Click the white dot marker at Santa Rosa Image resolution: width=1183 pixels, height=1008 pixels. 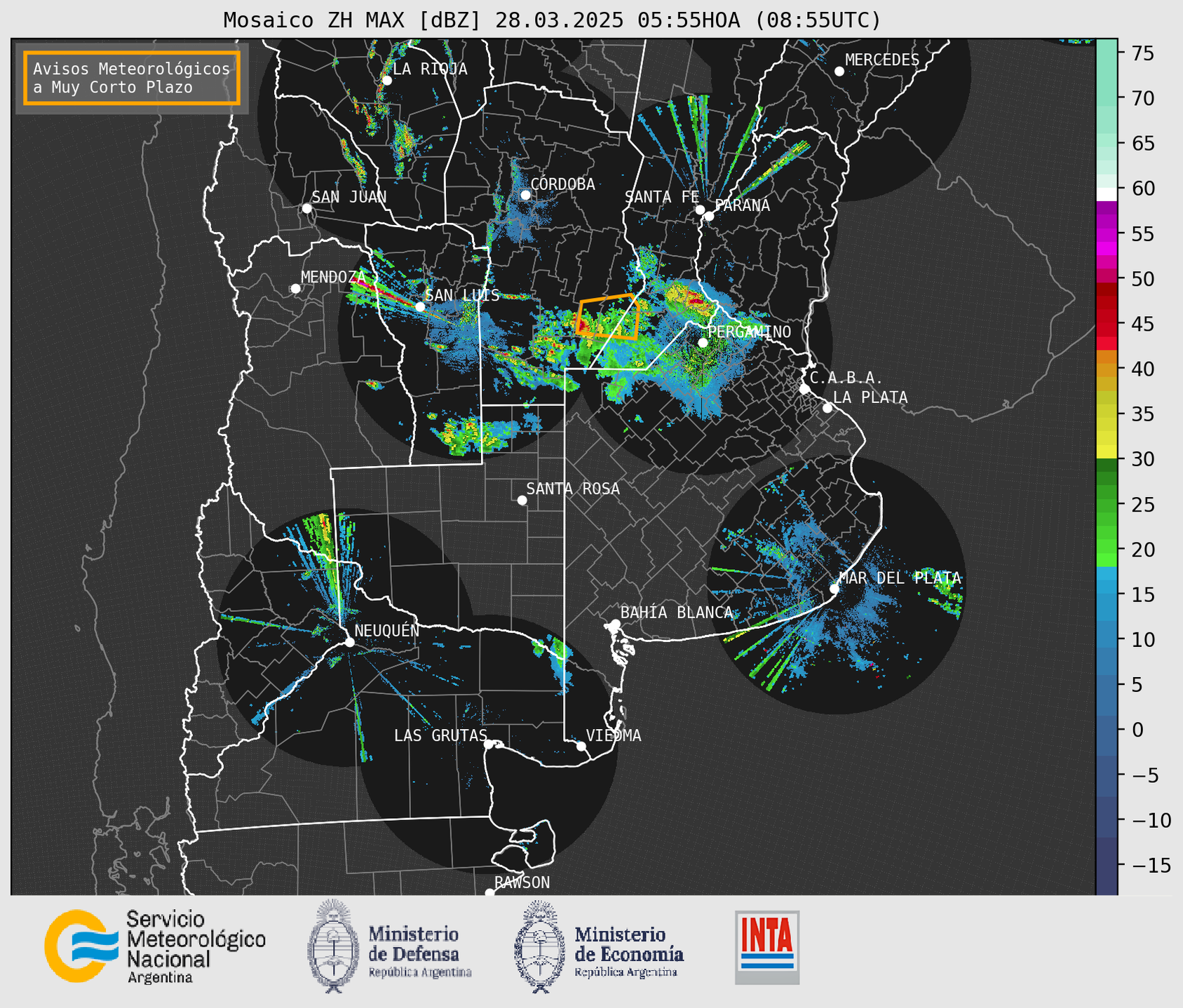[x=522, y=500]
